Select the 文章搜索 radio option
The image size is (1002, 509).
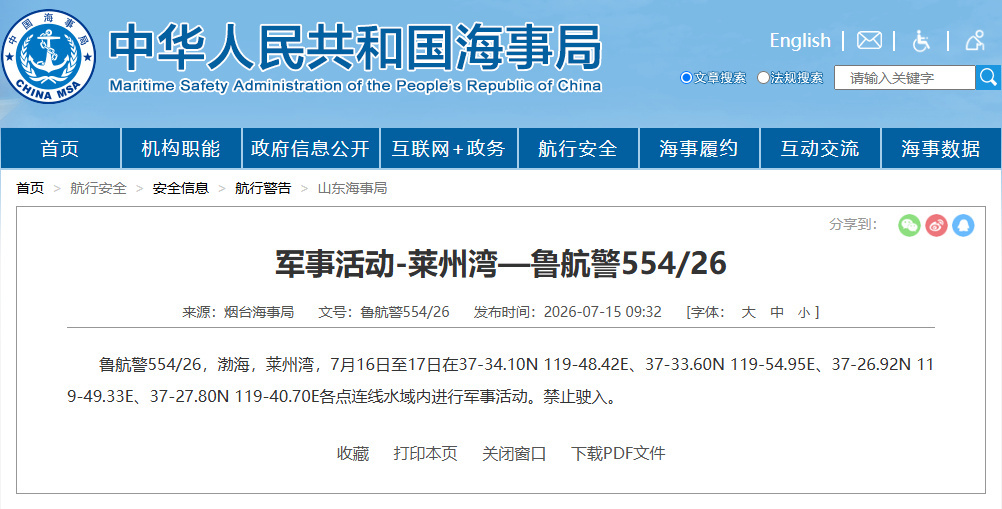point(687,78)
